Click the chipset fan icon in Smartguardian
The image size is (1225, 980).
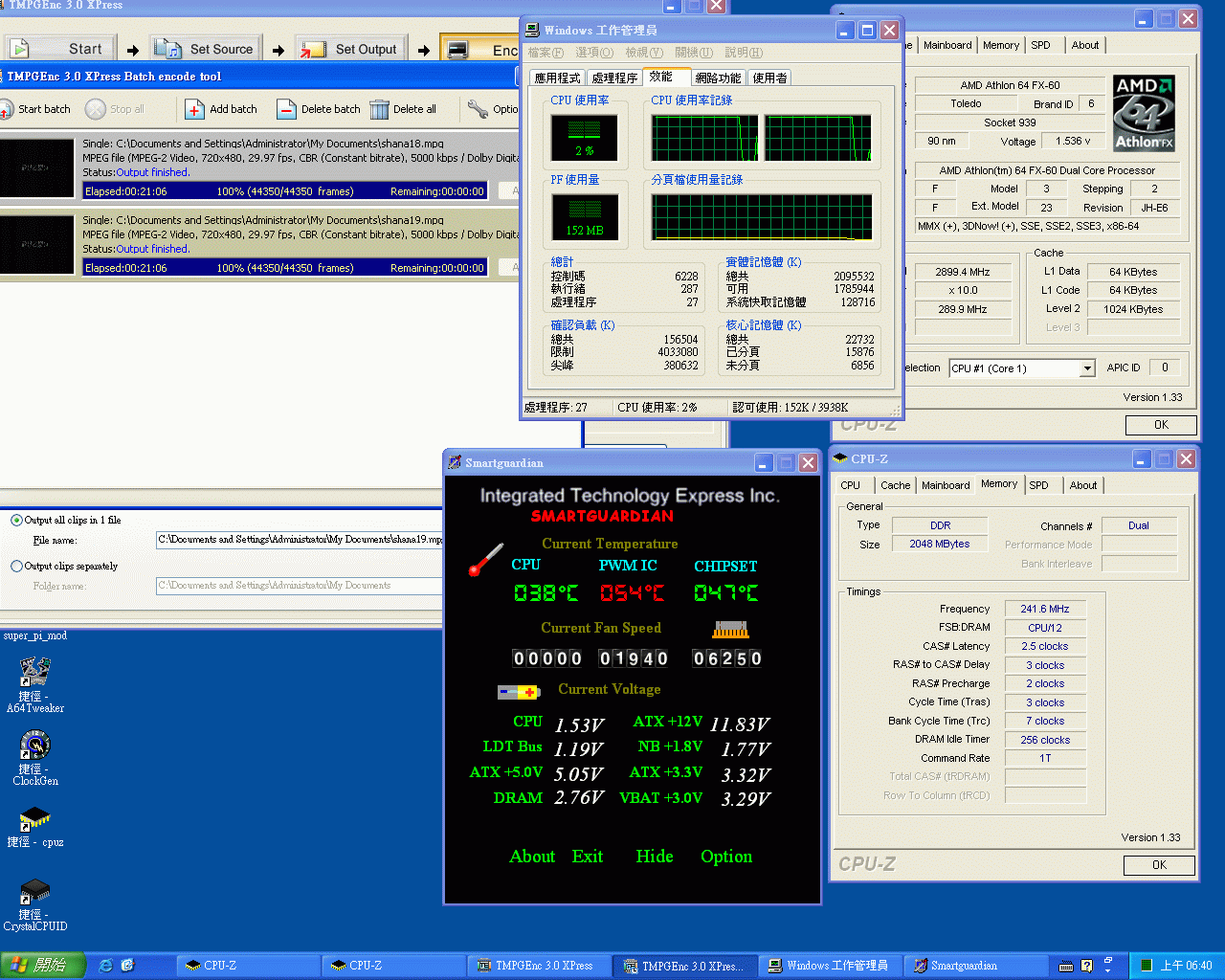point(729,630)
